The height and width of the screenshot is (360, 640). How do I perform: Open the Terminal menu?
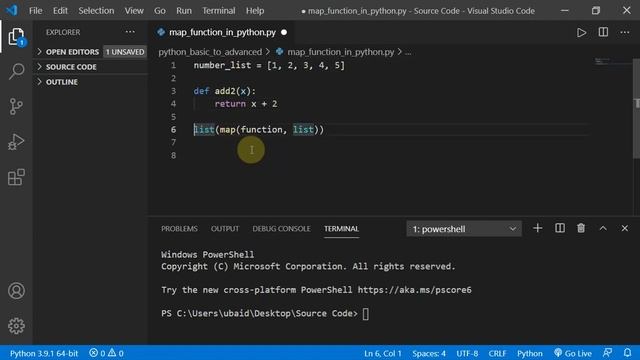click(219, 11)
